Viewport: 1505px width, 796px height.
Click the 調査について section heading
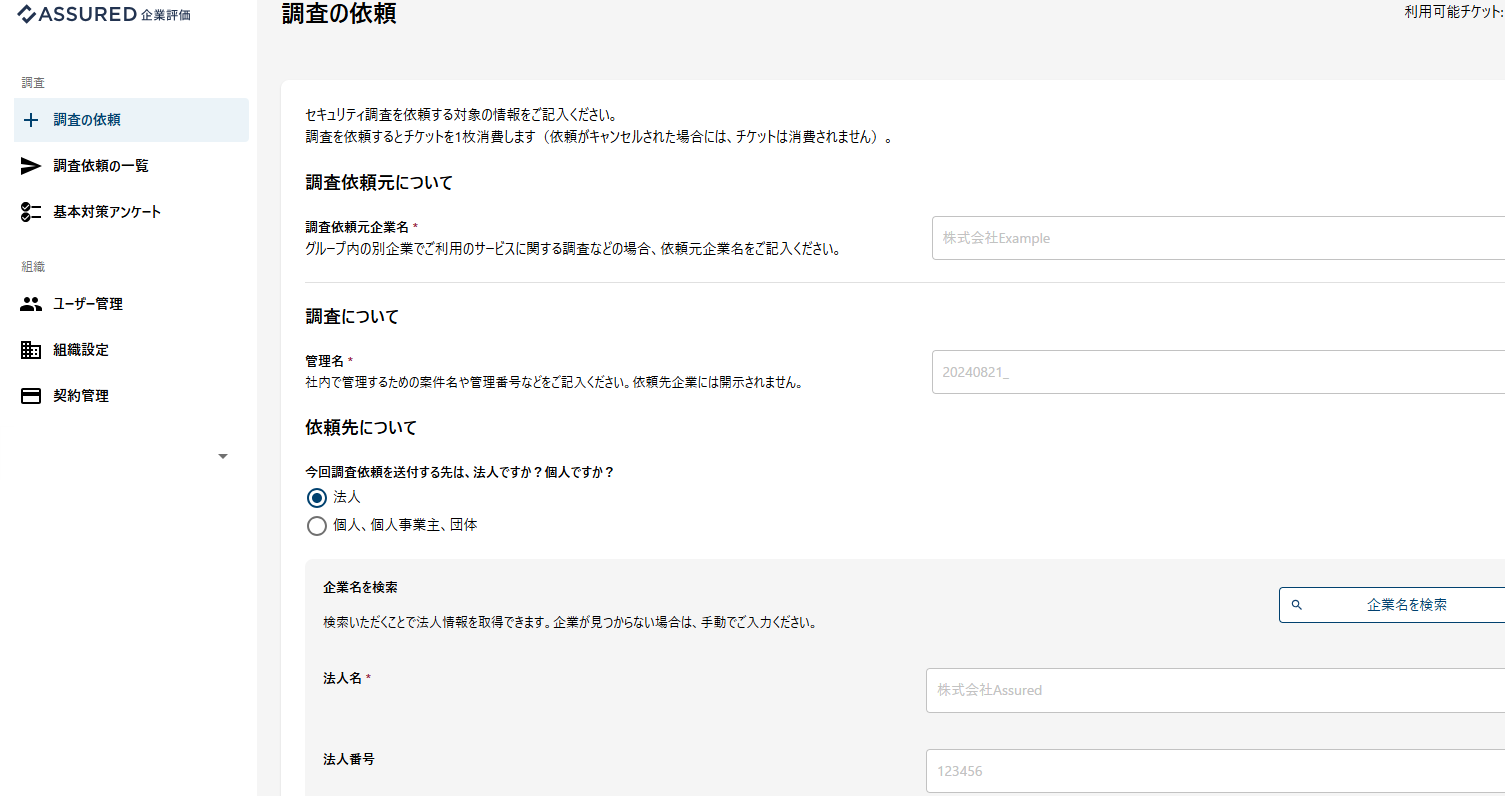pyautogui.click(x=352, y=317)
